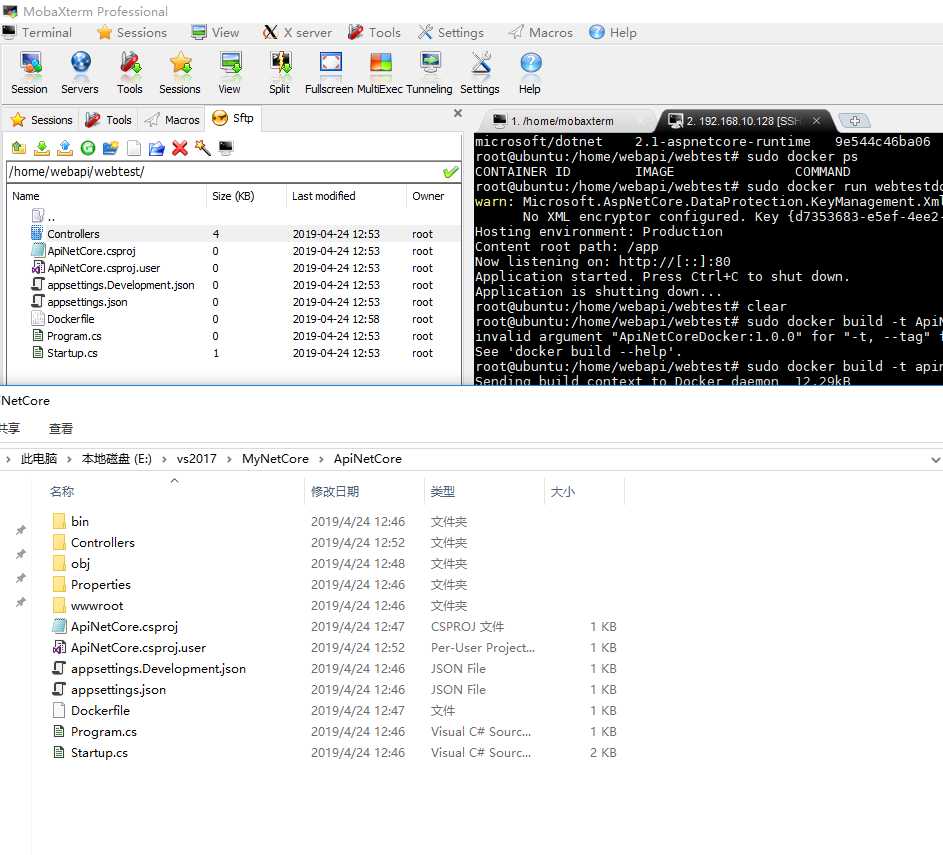This screenshot has width=943, height=855.
Task: Create new folder in SFTP panel
Action: tap(111, 147)
